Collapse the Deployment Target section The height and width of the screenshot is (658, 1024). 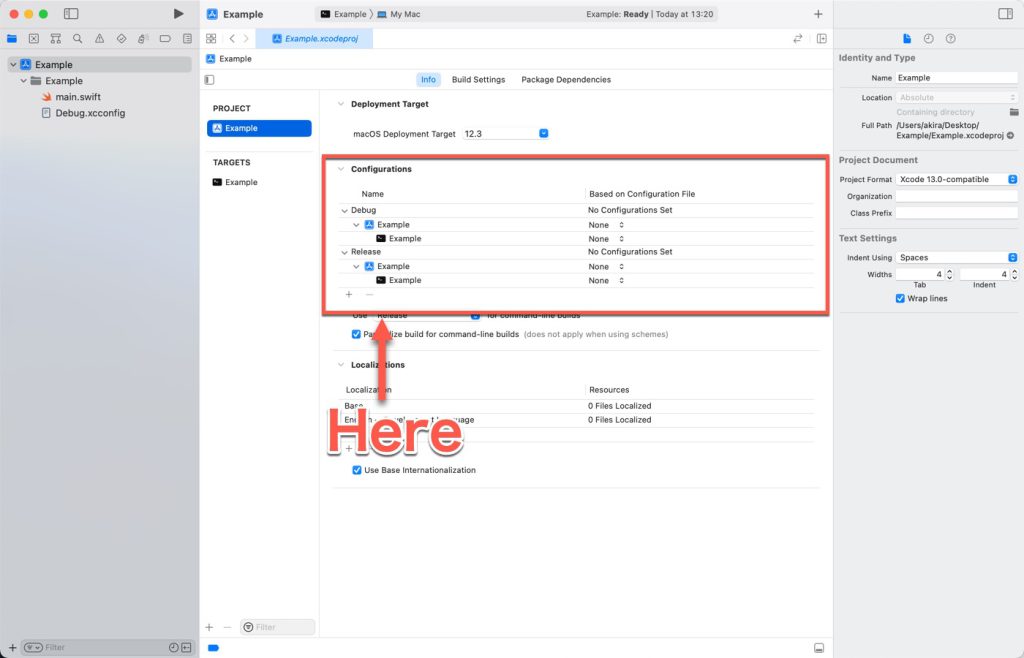click(x=340, y=104)
